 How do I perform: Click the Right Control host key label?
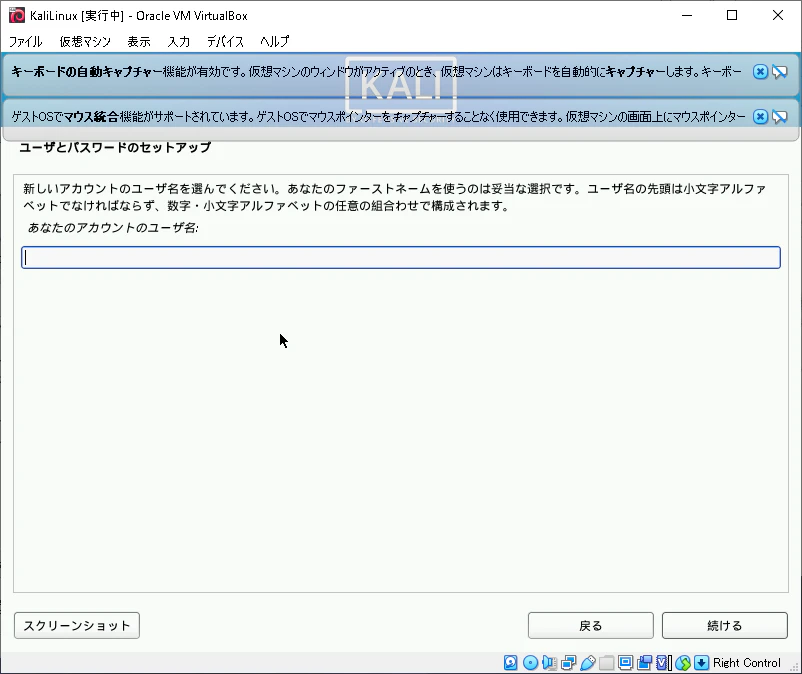747,663
